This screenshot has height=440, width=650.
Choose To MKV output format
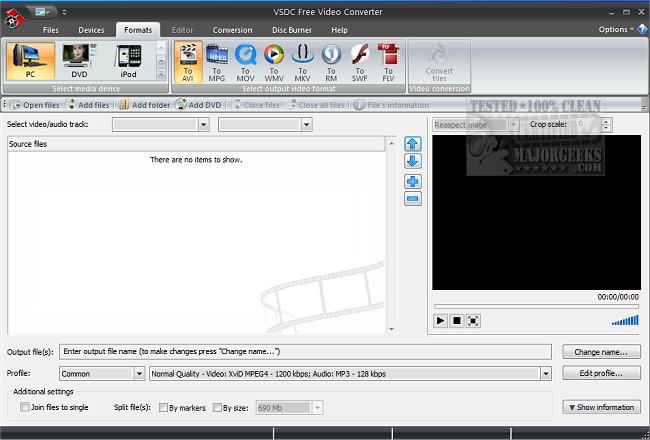point(302,62)
